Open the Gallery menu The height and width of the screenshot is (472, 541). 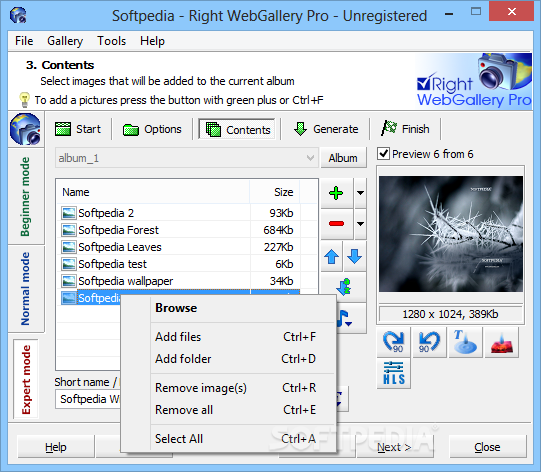click(65, 41)
